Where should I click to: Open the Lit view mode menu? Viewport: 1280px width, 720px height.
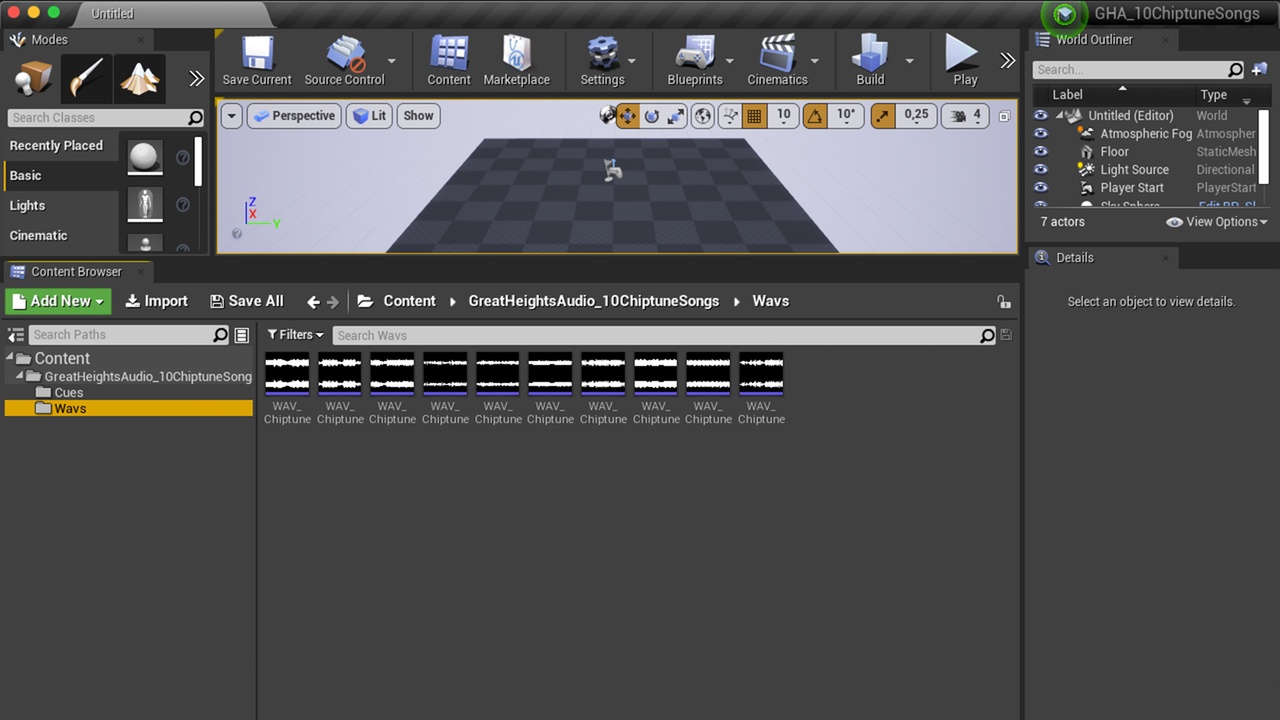pos(370,116)
